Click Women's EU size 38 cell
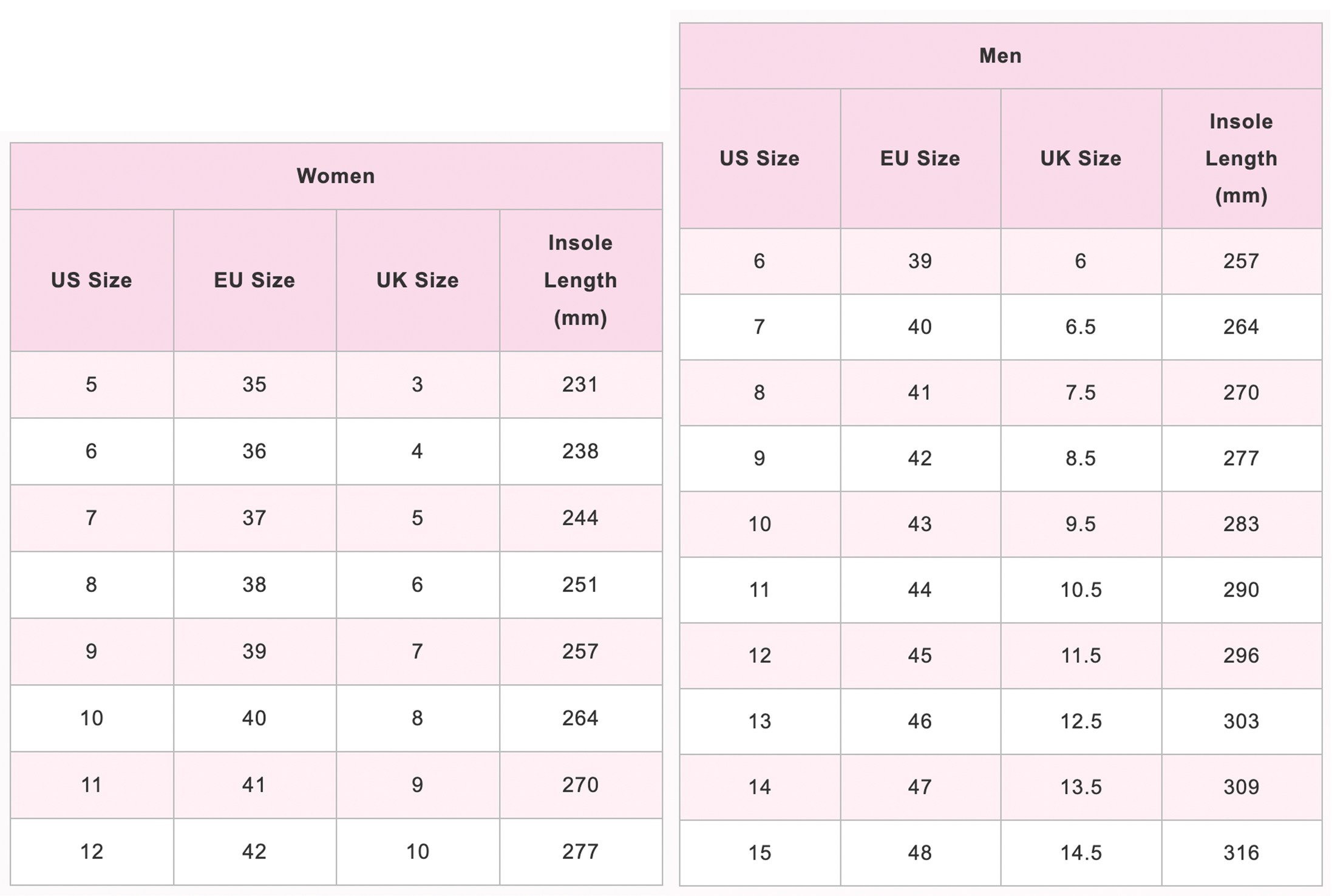The height and width of the screenshot is (896, 1332). [255, 585]
